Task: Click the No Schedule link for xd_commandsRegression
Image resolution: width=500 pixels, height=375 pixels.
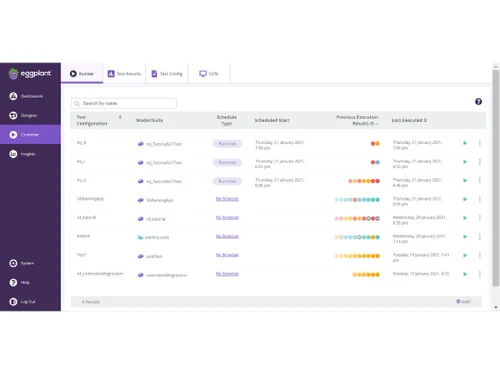Action: (x=227, y=274)
